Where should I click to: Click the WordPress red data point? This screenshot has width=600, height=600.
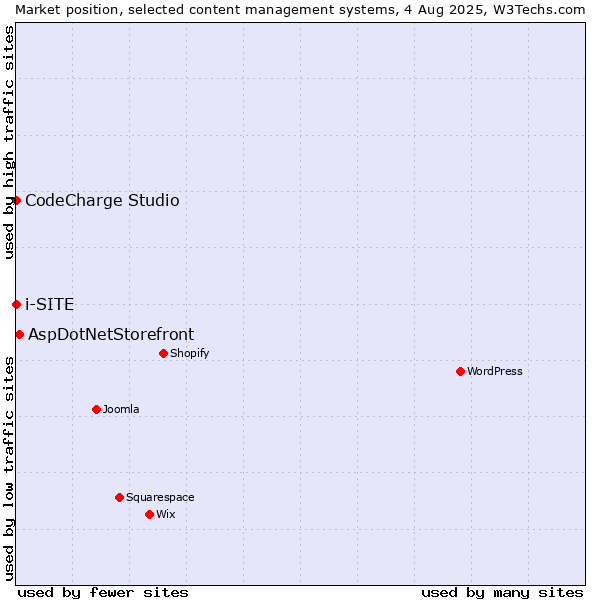click(x=460, y=372)
